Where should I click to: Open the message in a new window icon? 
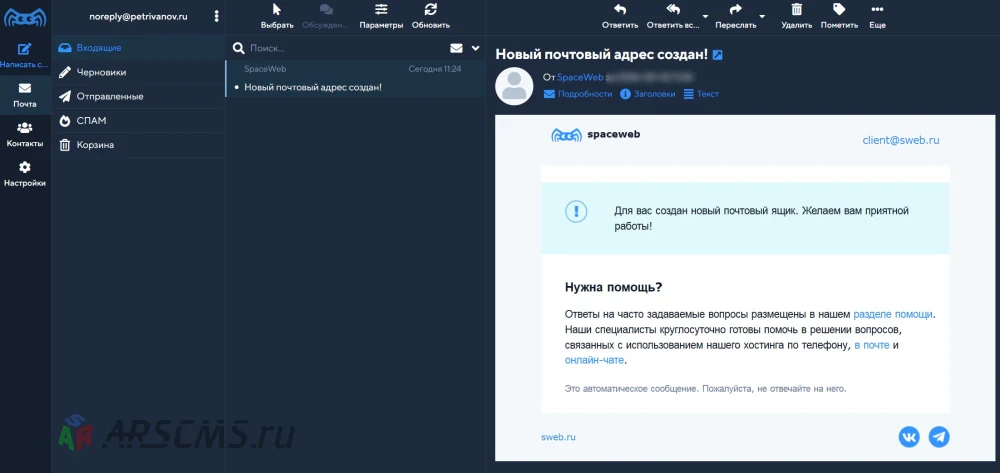pyautogui.click(x=717, y=55)
